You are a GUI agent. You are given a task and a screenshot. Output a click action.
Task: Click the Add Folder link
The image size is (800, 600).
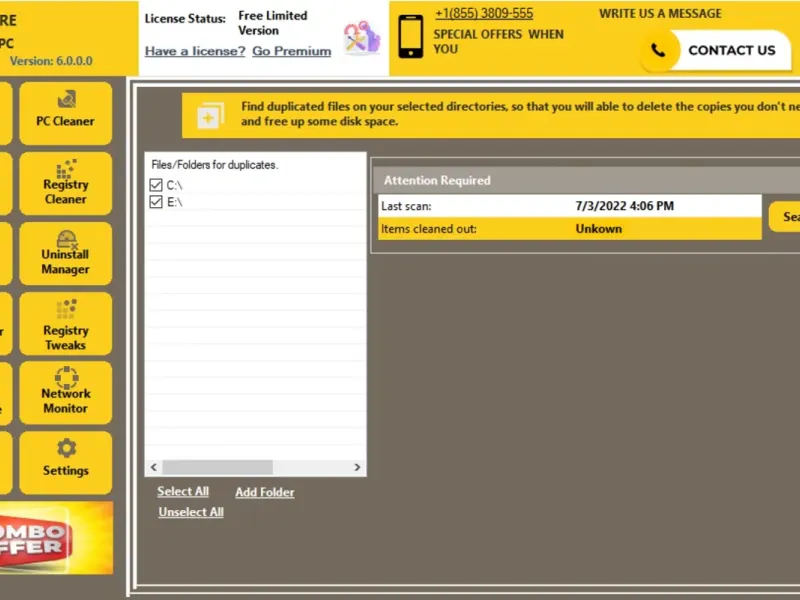(x=265, y=492)
